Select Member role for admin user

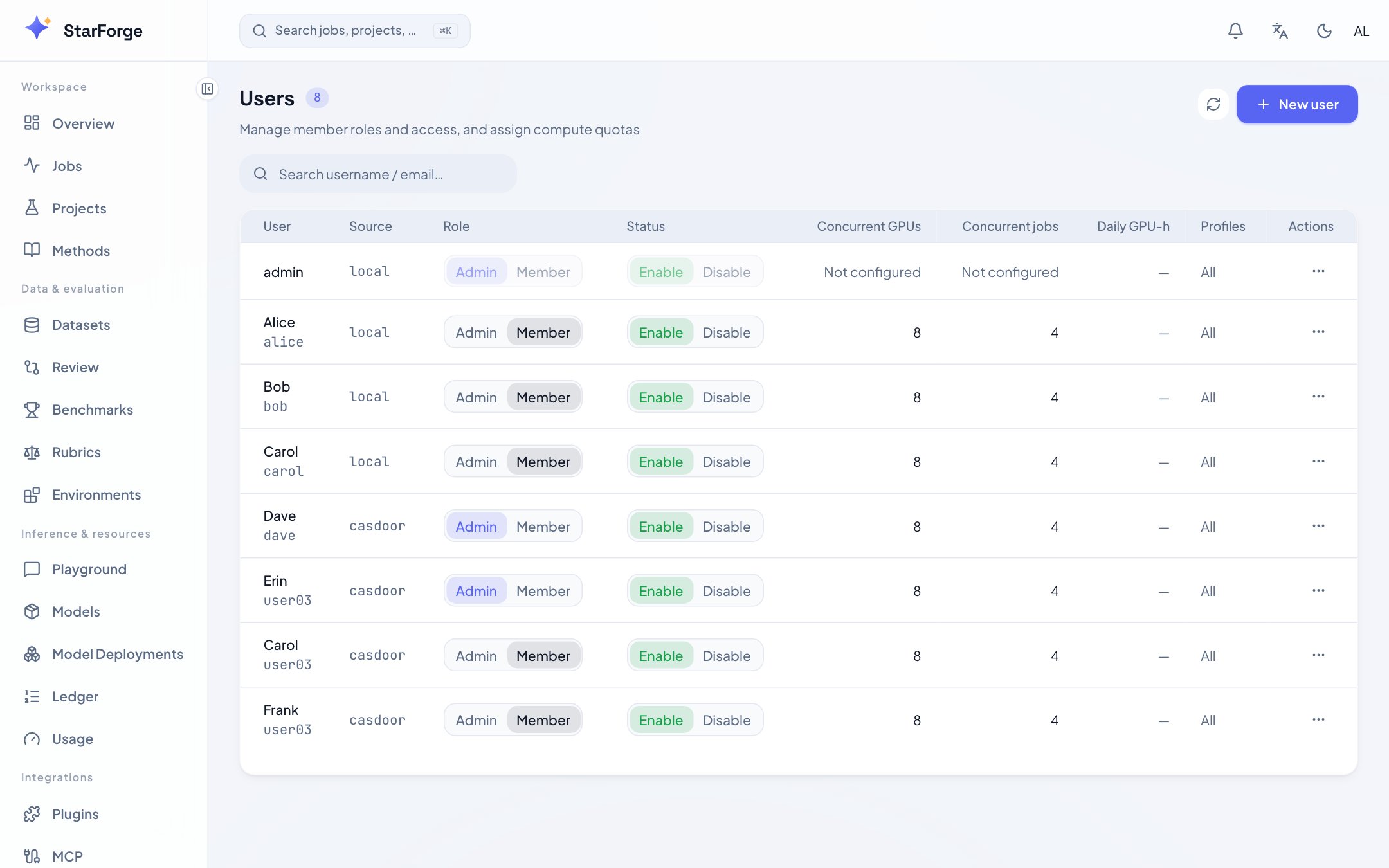point(543,272)
